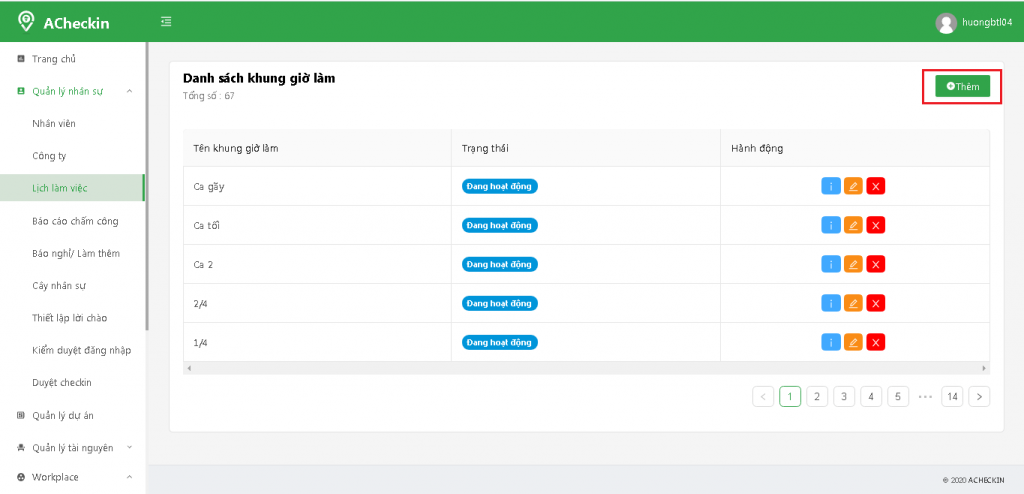
Task: Open Báo cáo chấm công
Action: click(x=75, y=221)
